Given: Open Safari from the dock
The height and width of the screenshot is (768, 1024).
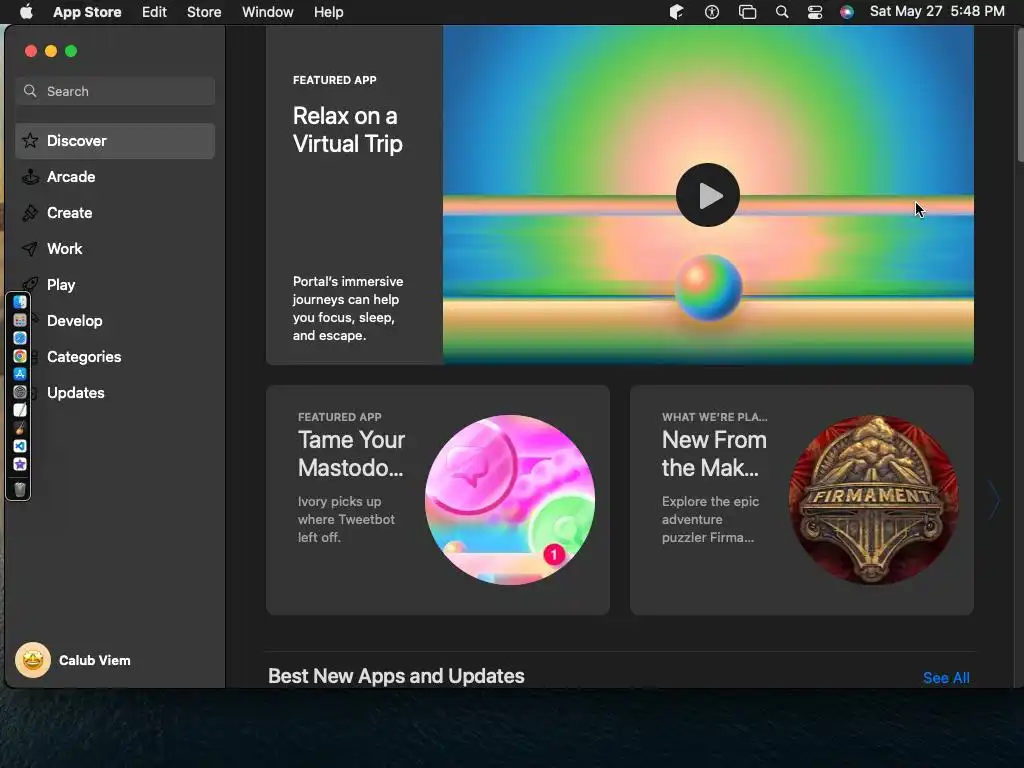Looking at the screenshot, I should pos(20,338).
